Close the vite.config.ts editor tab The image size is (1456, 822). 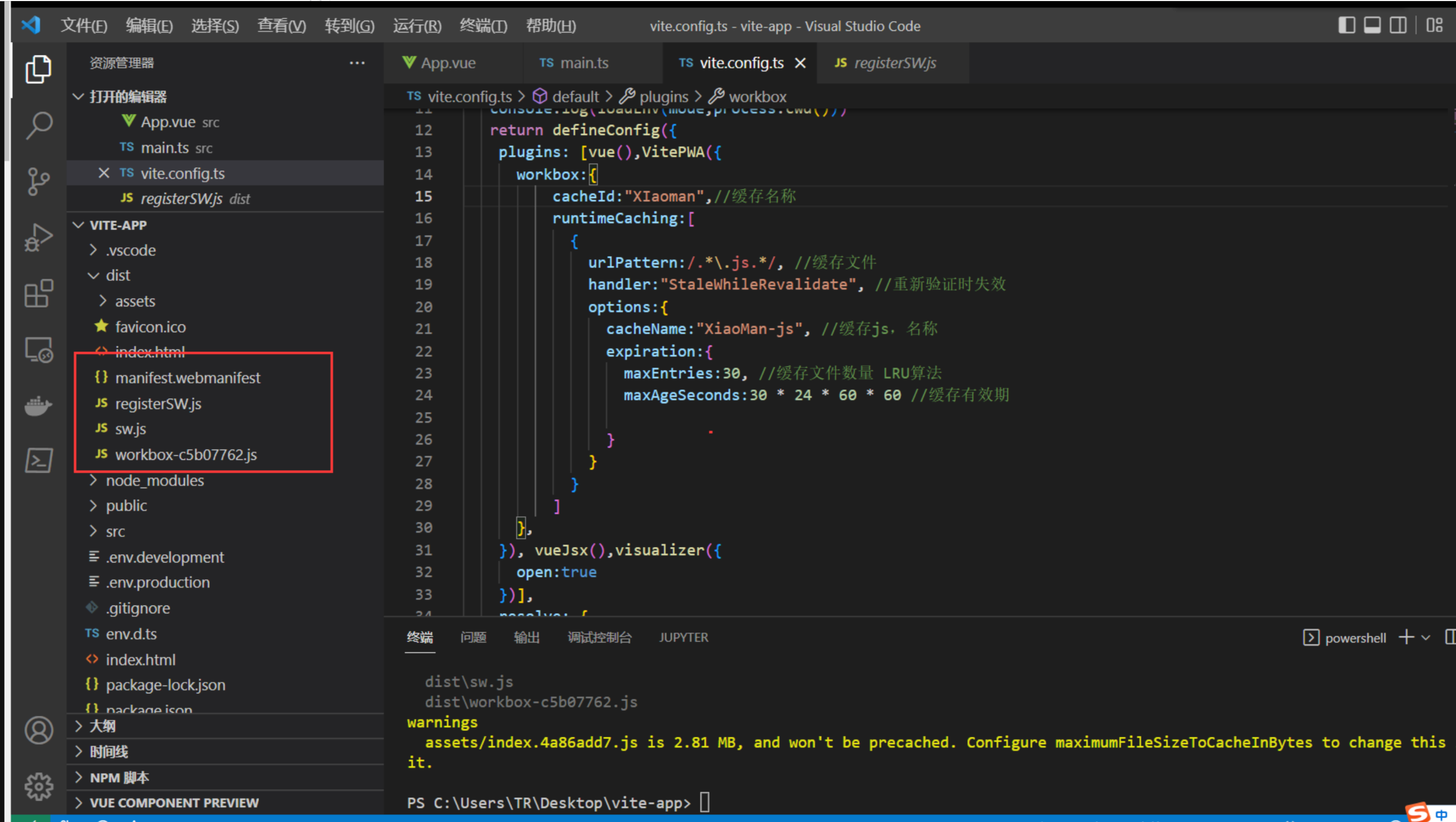pos(800,63)
